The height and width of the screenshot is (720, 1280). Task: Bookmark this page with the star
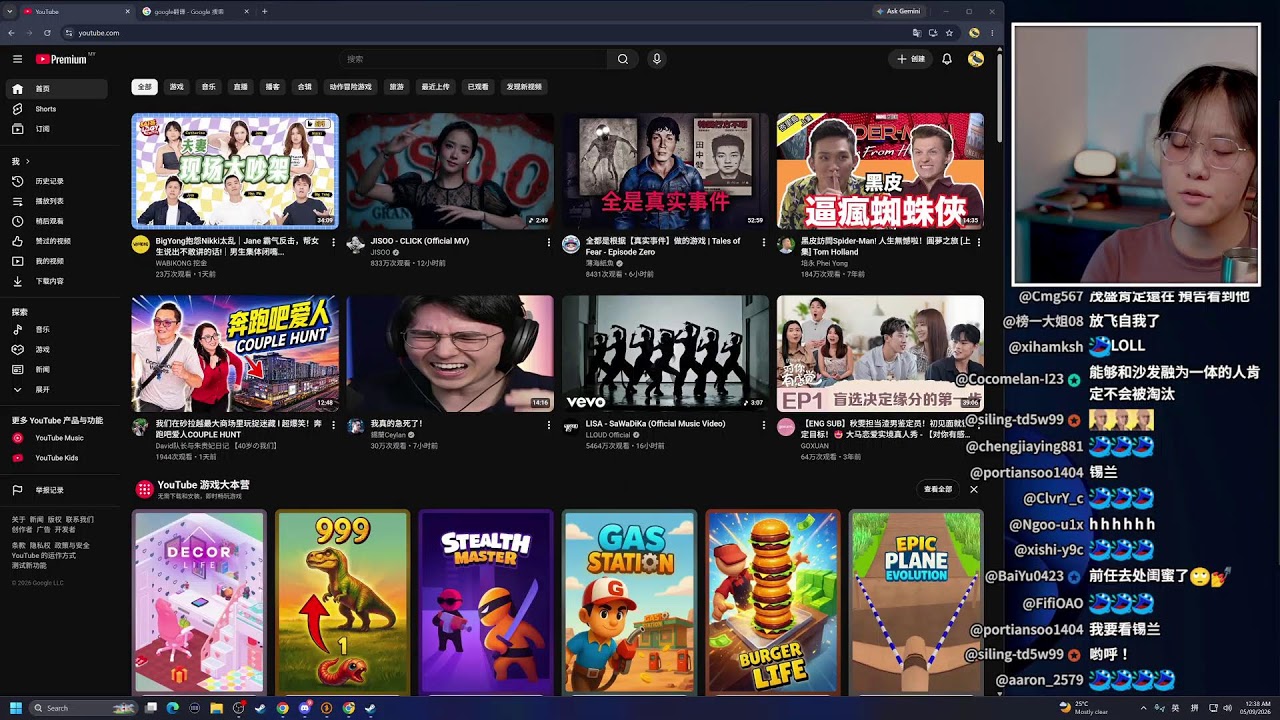949,33
